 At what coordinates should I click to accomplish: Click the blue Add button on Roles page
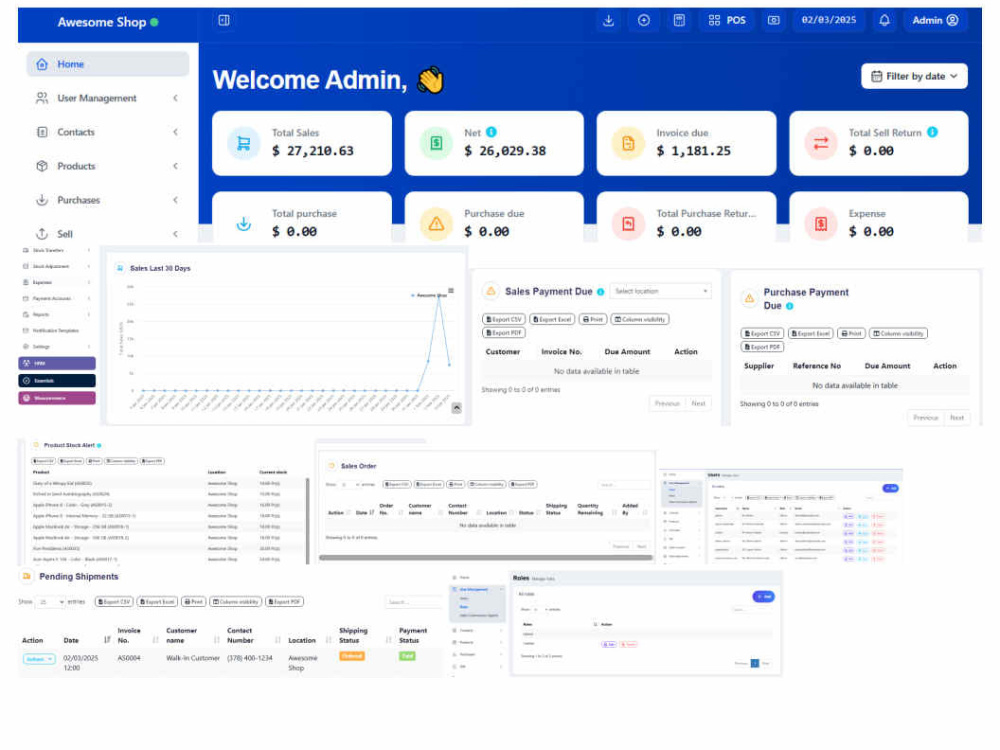(763, 596)
